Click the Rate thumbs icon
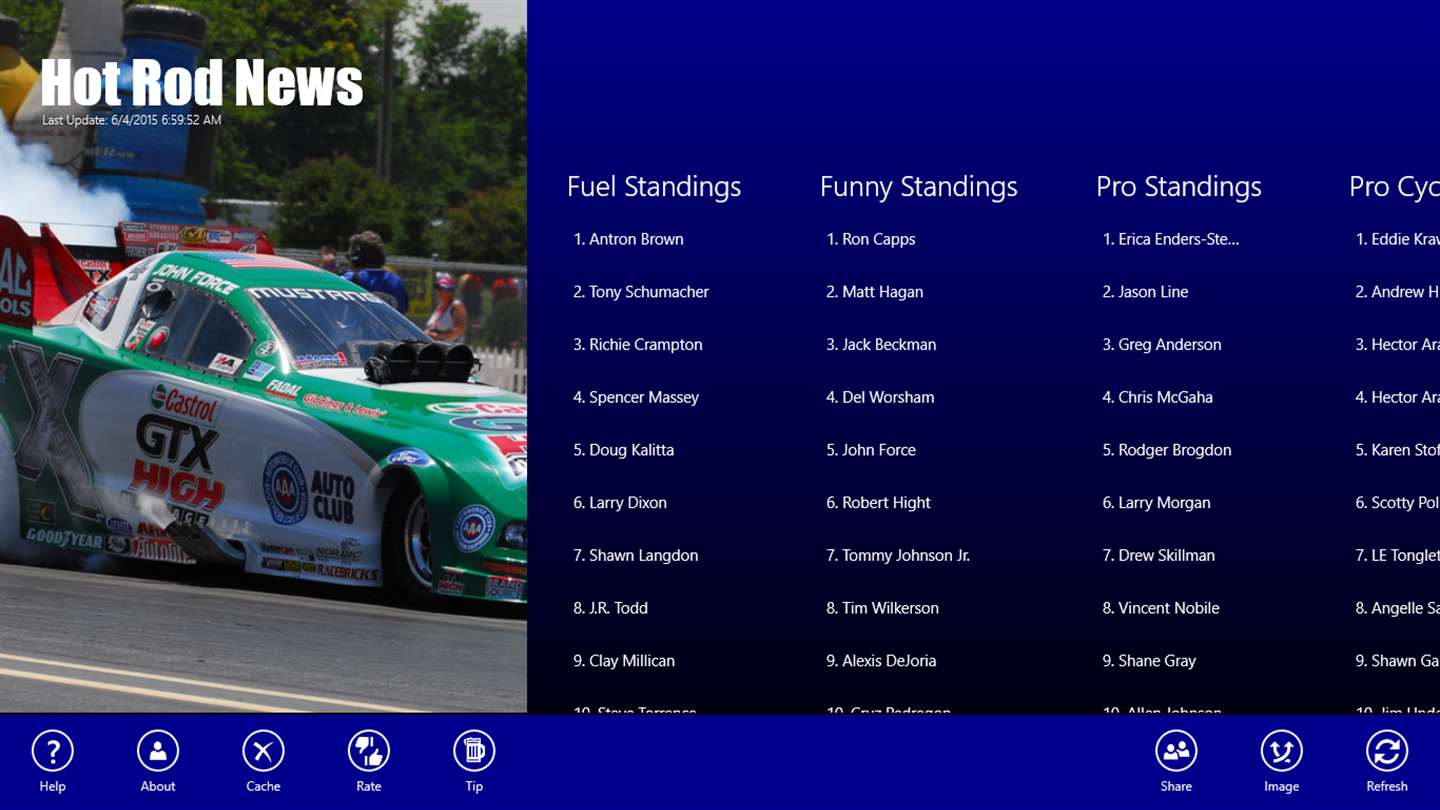Screen dimensions: 1440x810 pyautogui.click(x=369, y=751)
